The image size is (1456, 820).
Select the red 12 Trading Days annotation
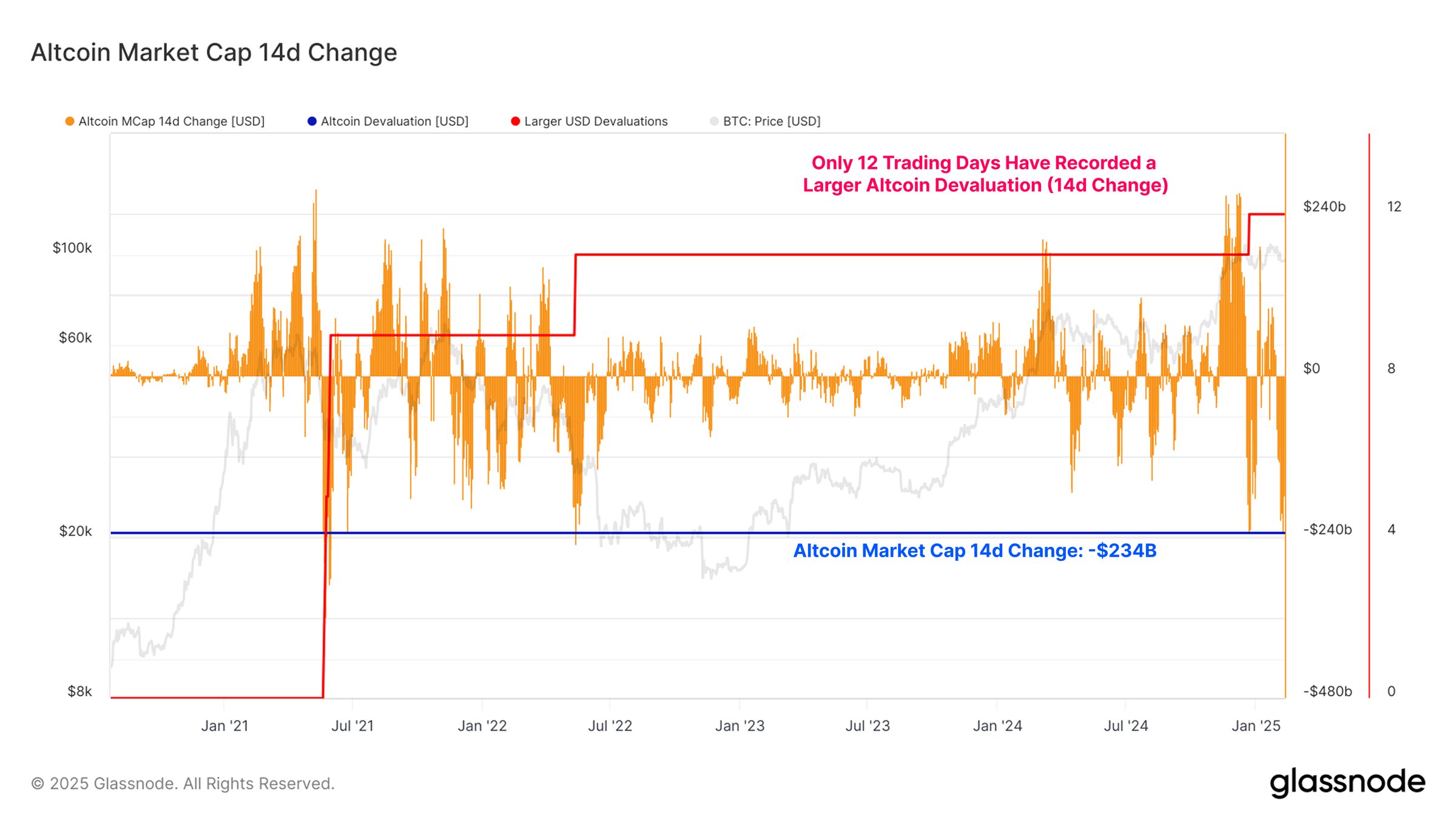[985, 174]
